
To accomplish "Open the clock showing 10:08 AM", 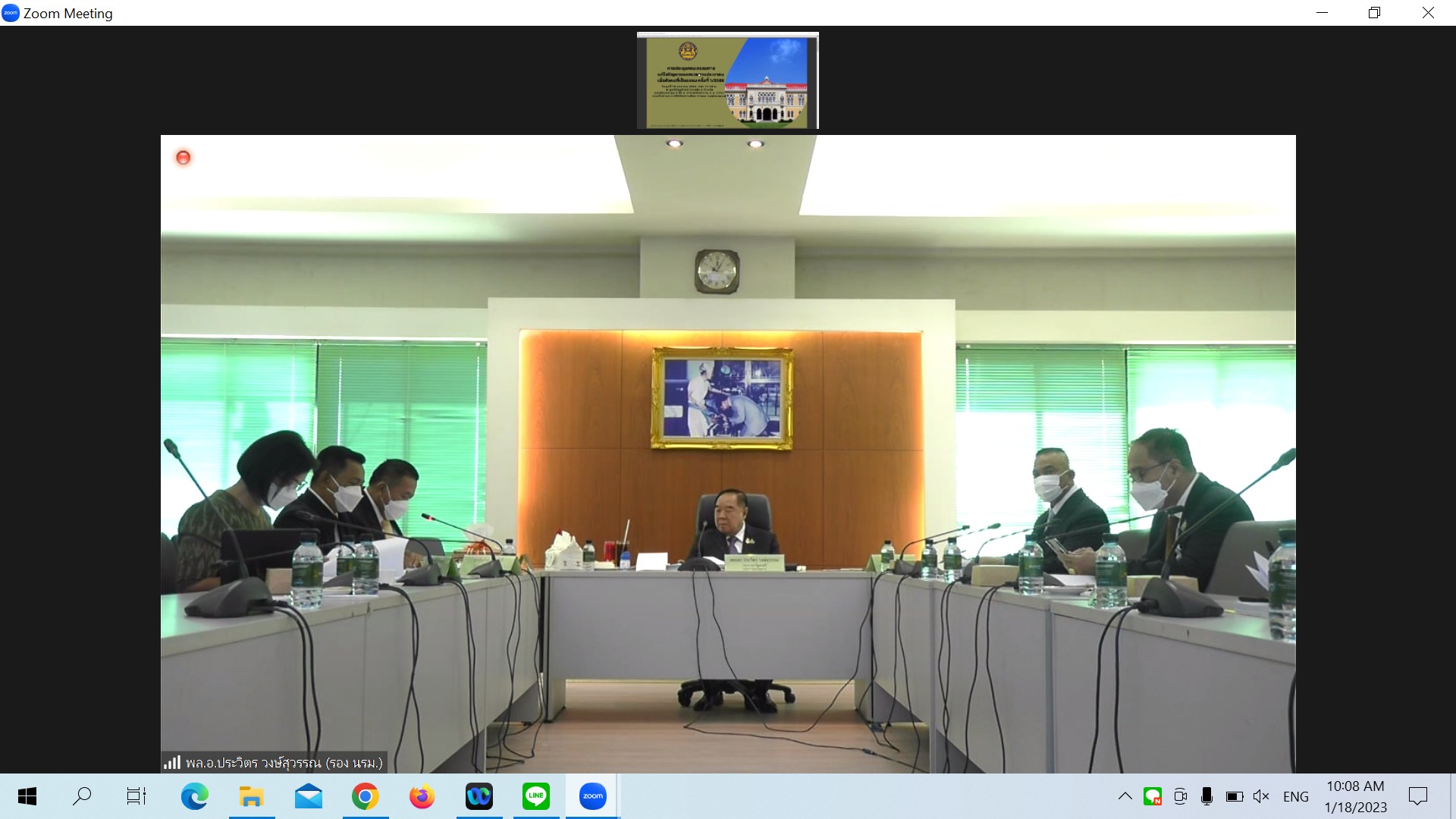I will coord(1355,796).
